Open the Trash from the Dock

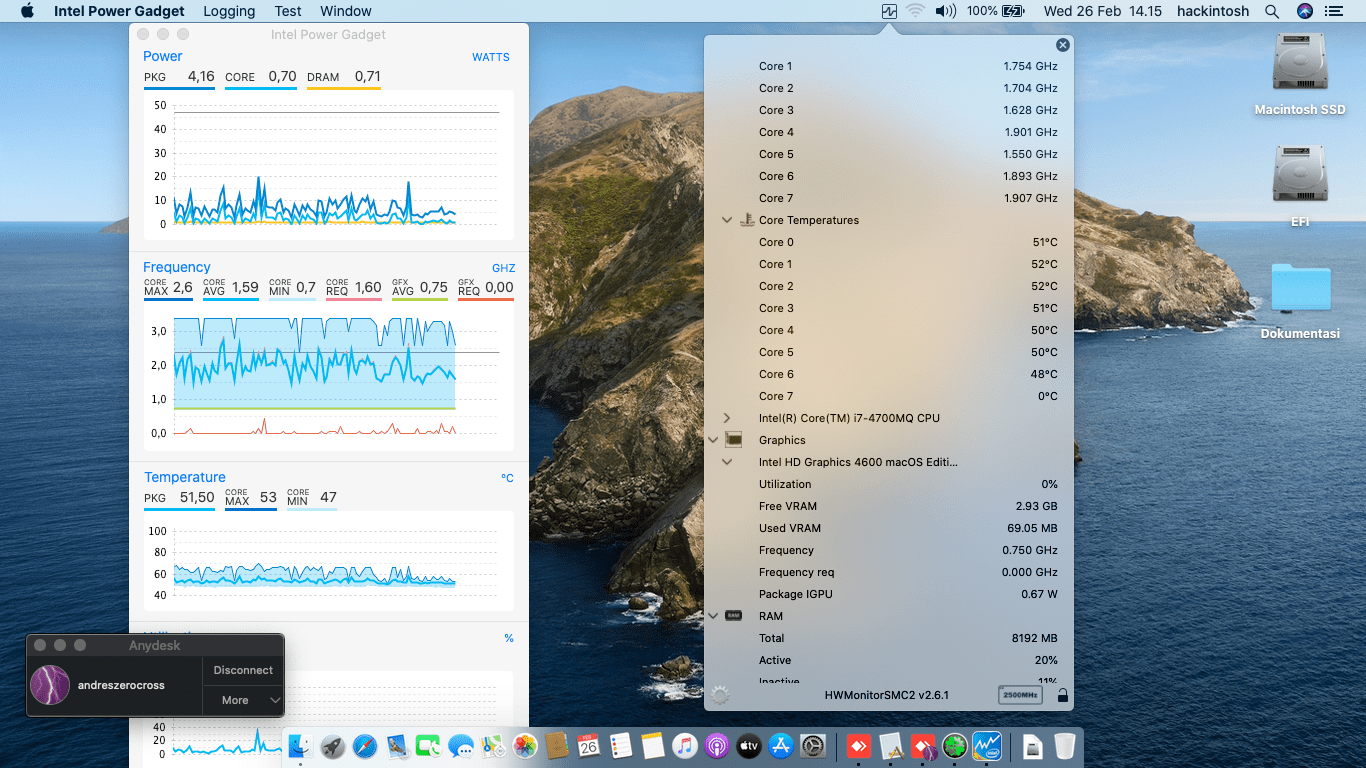point(1065,745)
